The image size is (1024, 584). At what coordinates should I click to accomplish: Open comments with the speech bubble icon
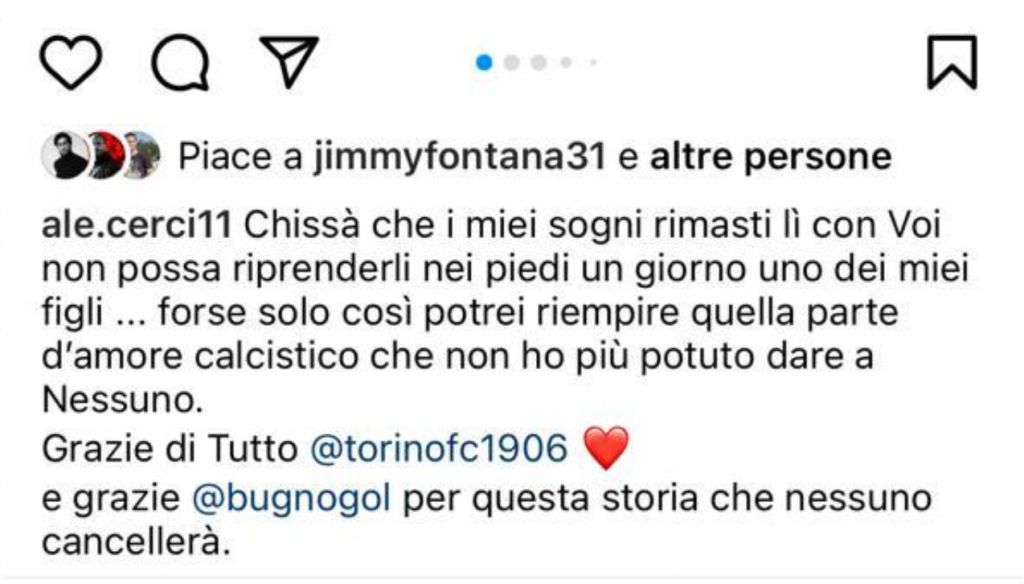(x=180, y=63)
